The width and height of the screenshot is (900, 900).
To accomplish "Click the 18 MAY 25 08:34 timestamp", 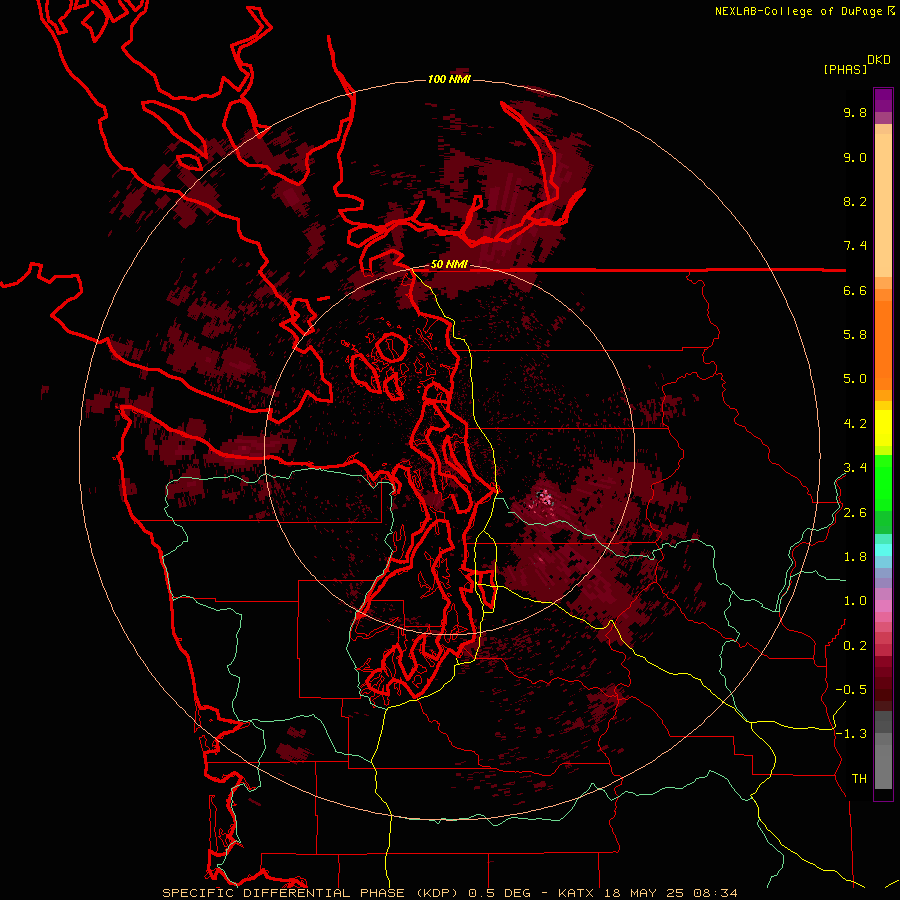I will (x=670, y=893).
